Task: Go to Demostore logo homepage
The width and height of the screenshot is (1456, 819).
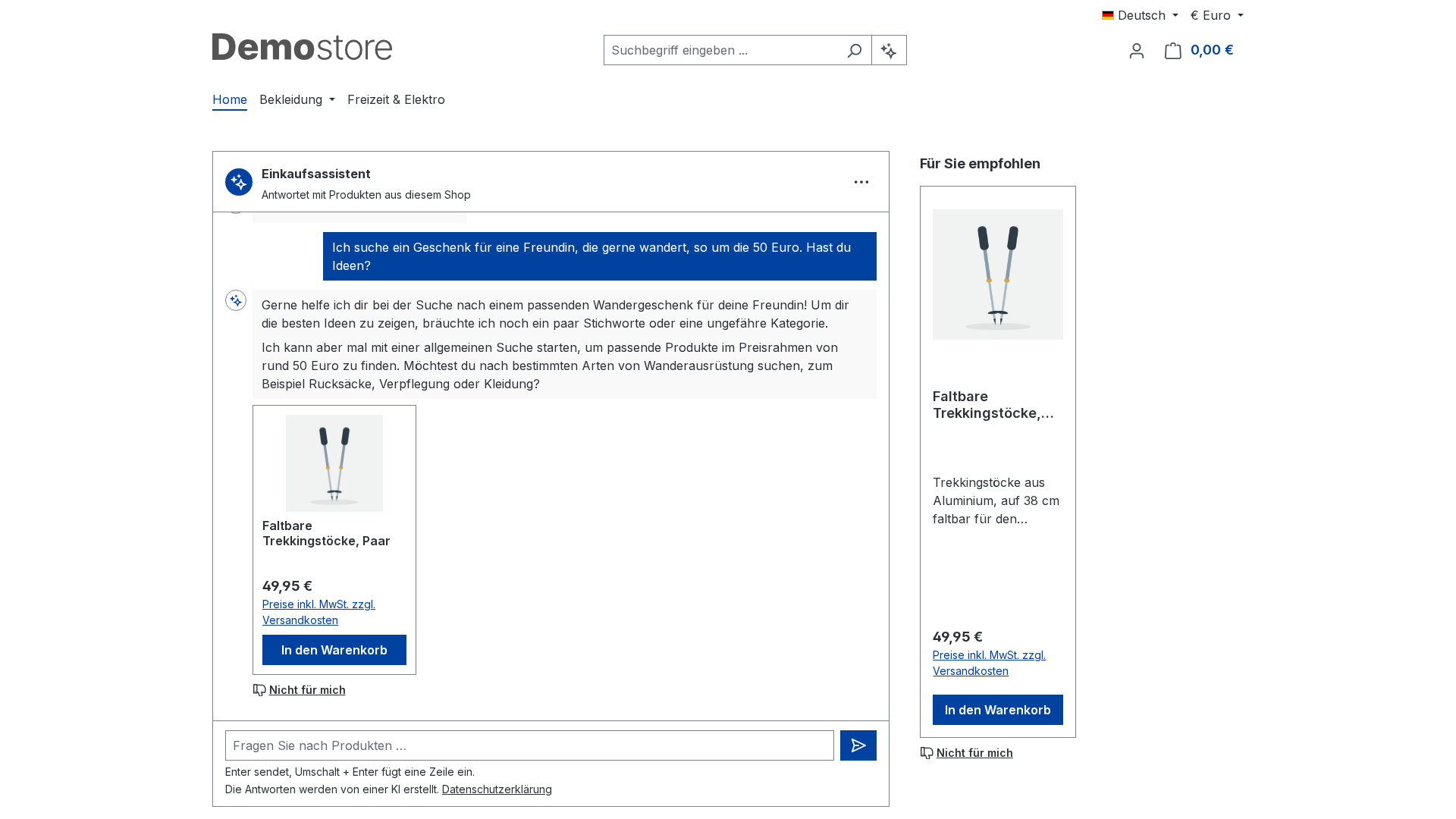Action: pos(302,47)
